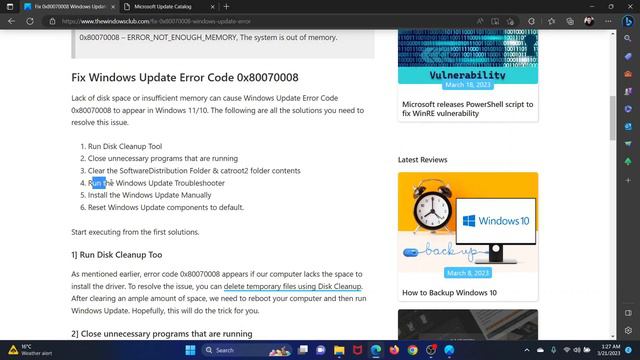Open the sidebar Shopping tag tool

628,56
